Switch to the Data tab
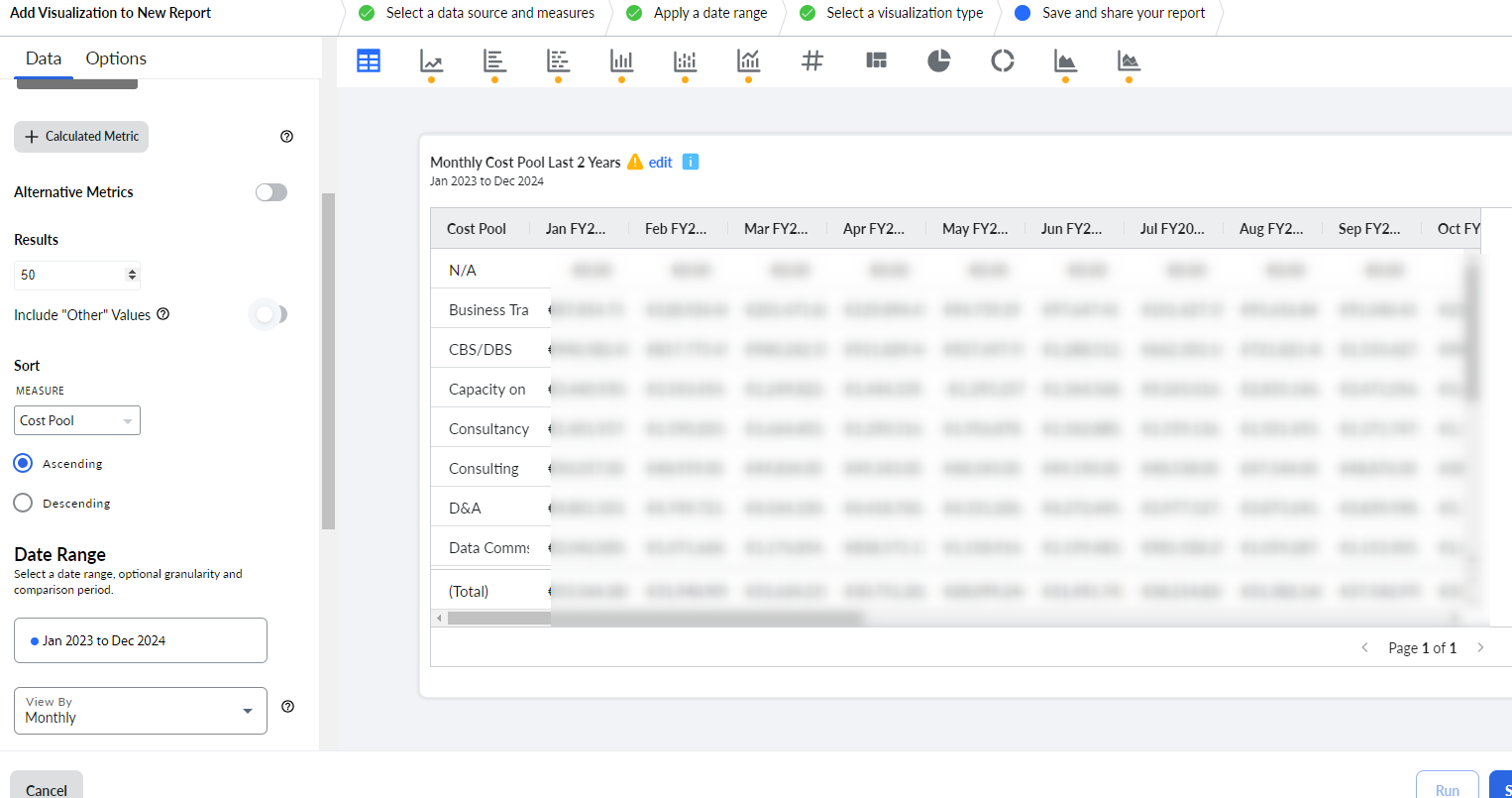 pyautogui.click(x=44, y=58)
